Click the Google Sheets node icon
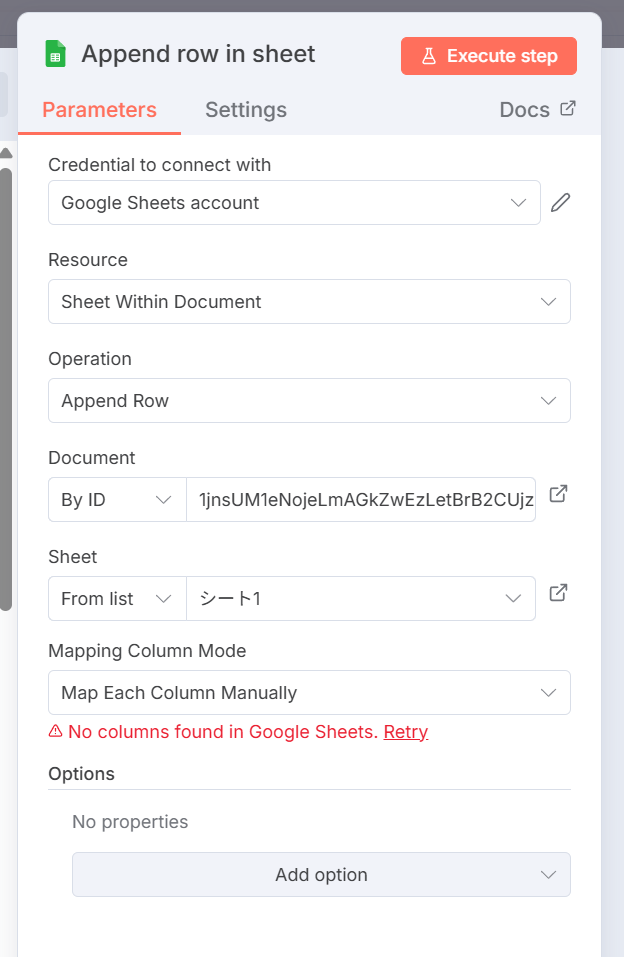 click(x=56, y=54)
